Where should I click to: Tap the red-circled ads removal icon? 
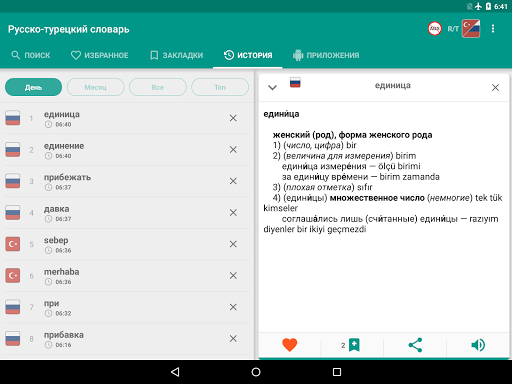tap(434, 29)
